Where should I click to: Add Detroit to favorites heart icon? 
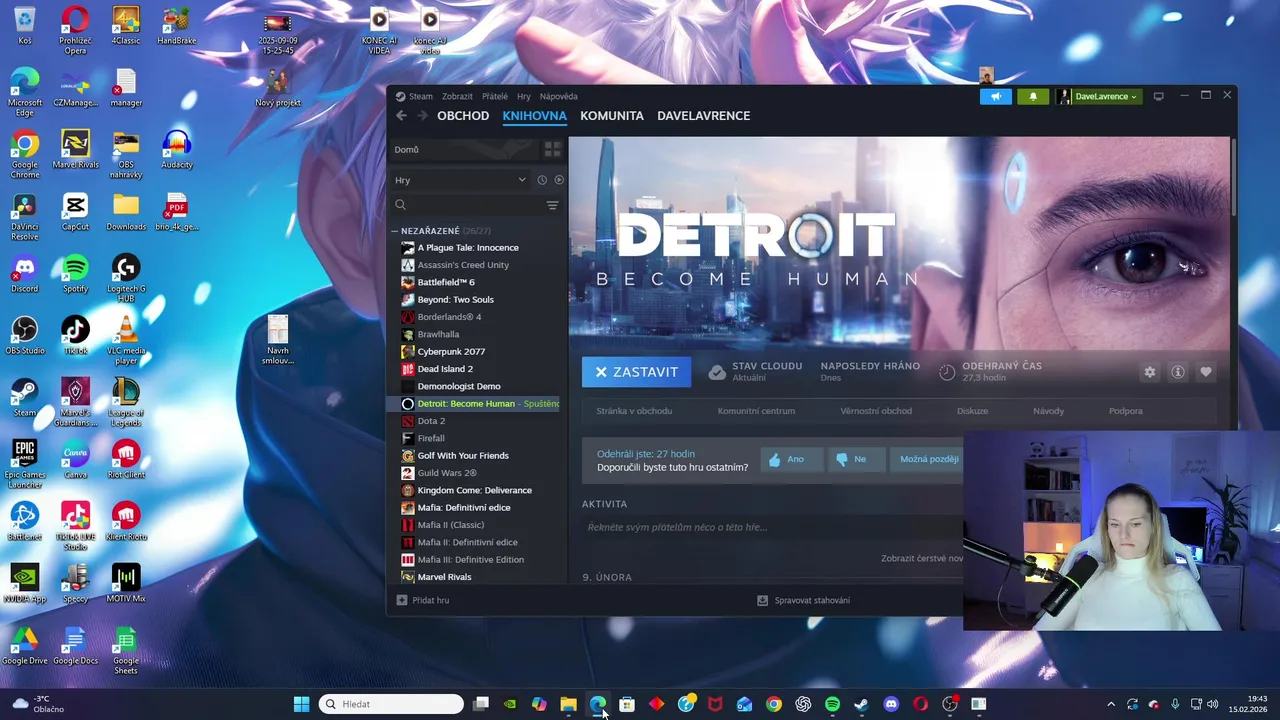(1206, 372)
